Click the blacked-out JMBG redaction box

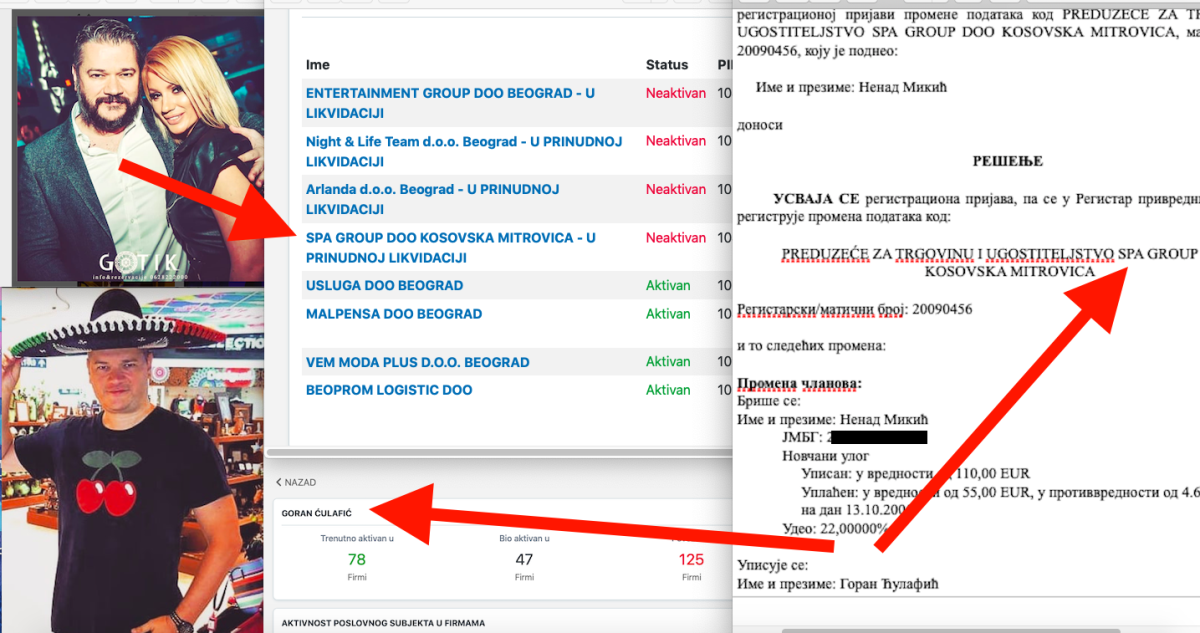pos(878,437)
